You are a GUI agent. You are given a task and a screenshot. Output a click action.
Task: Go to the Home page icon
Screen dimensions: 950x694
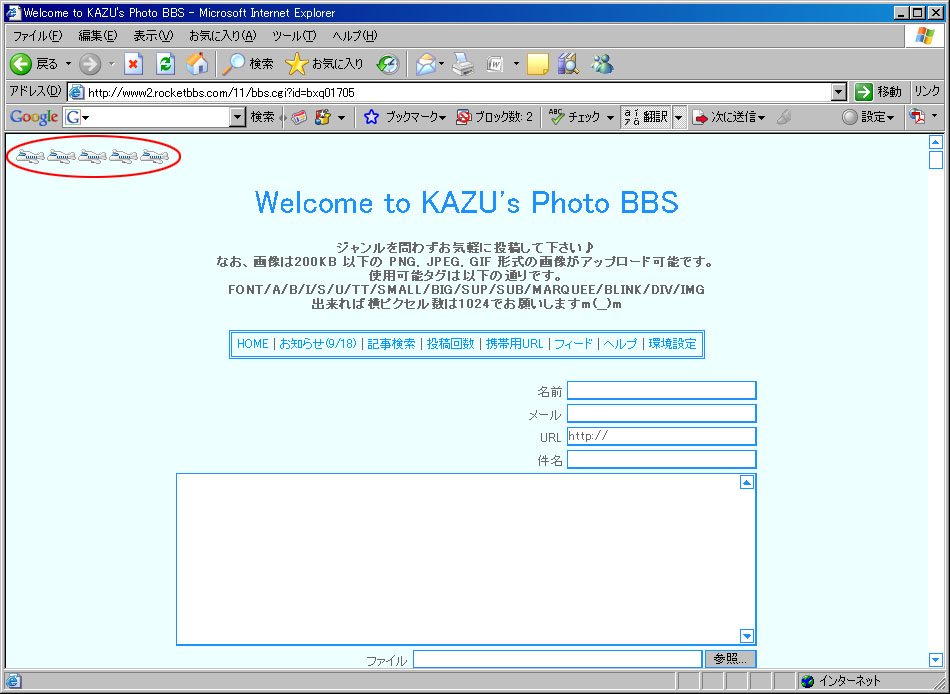click(x=197, y=64)
